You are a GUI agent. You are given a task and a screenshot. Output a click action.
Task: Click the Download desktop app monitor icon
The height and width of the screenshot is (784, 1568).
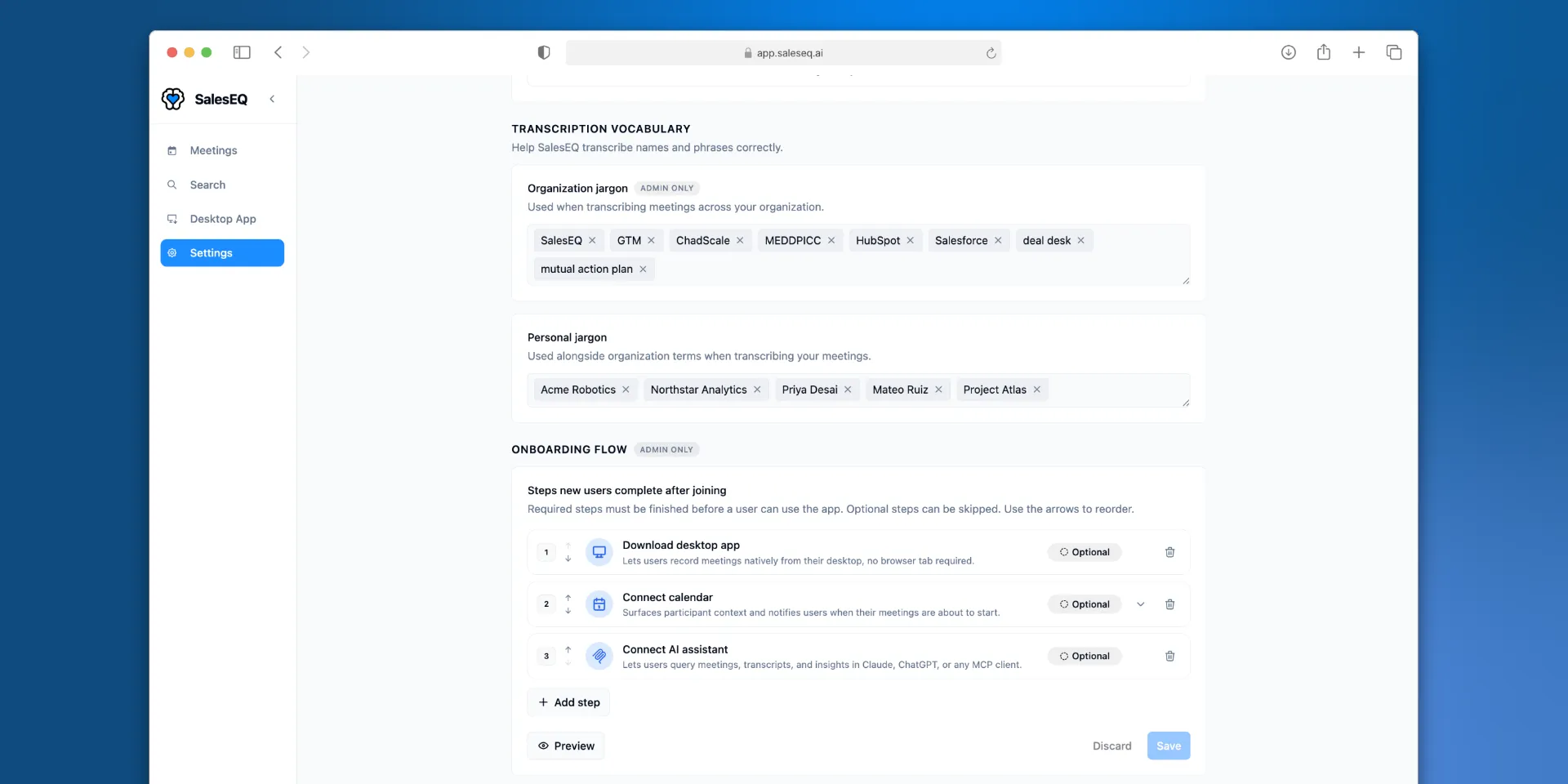599,552
